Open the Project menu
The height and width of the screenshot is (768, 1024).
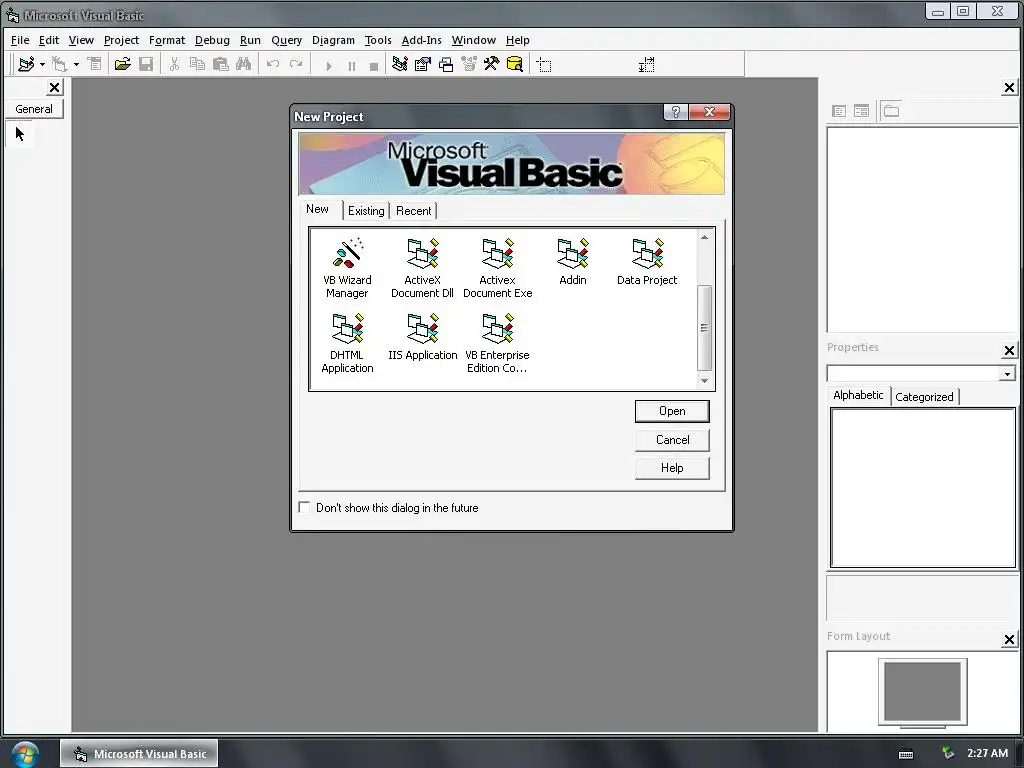(121, 40)
